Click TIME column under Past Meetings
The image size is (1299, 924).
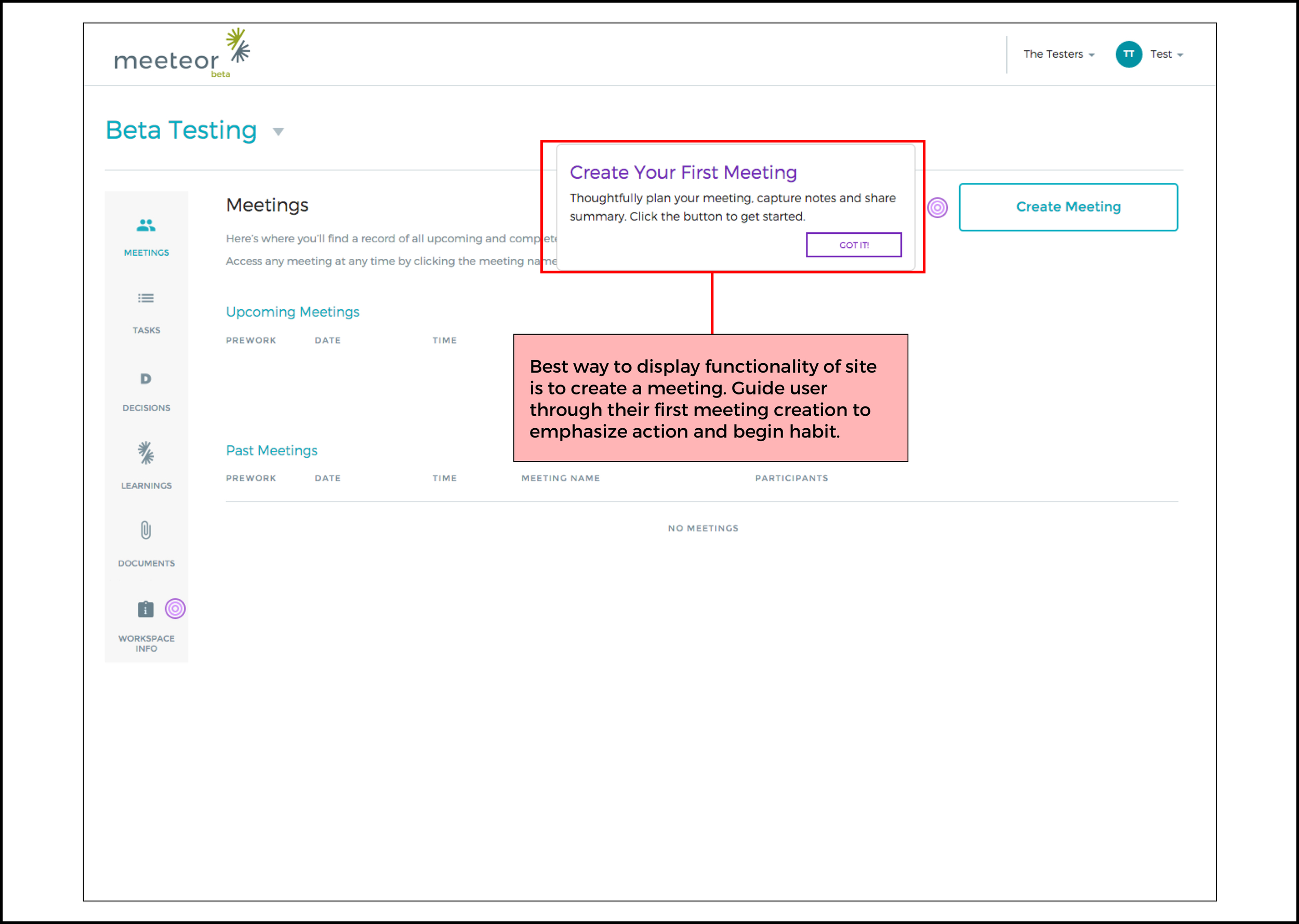444,479
